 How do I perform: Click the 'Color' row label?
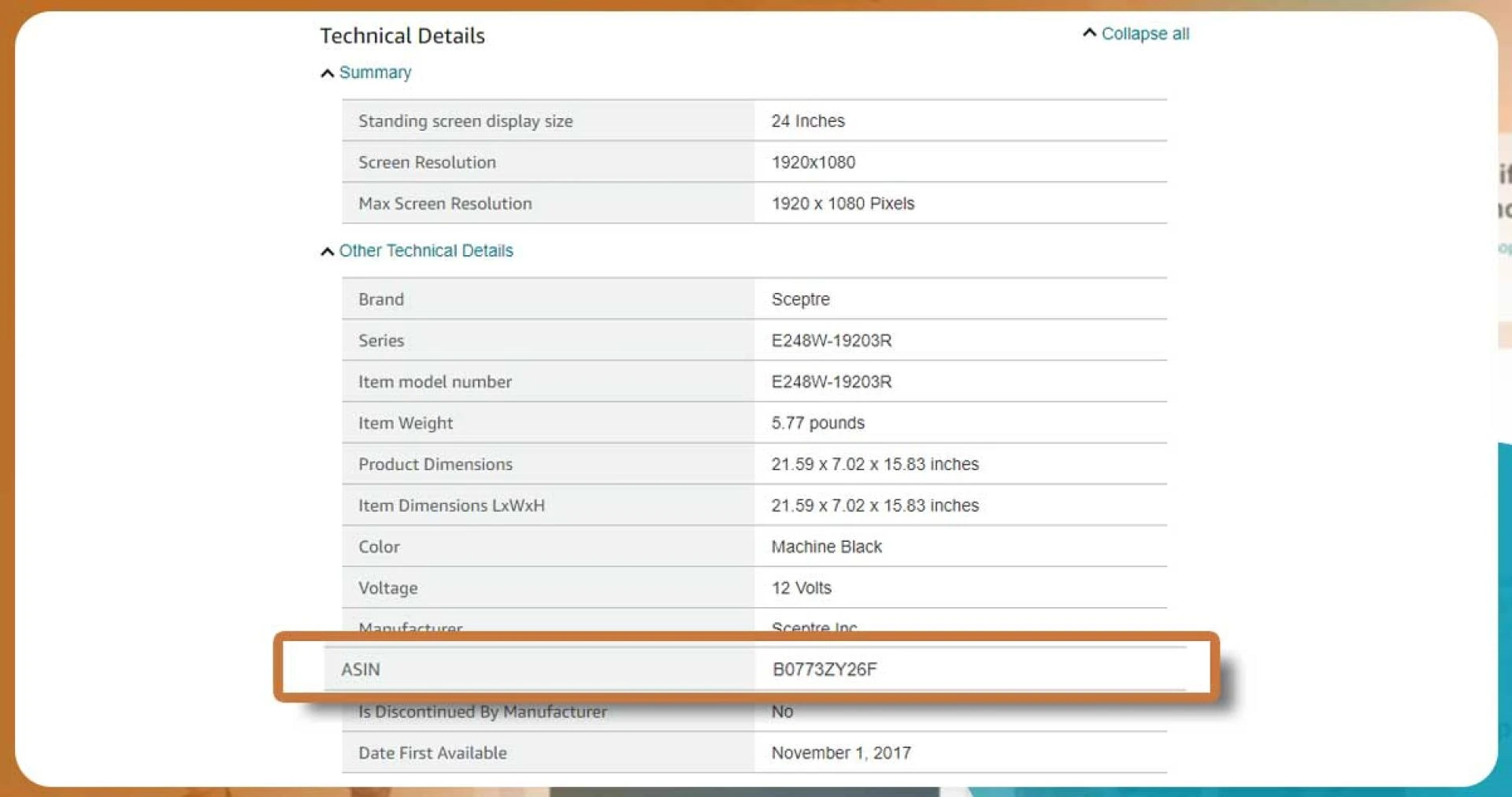(379, 547)
